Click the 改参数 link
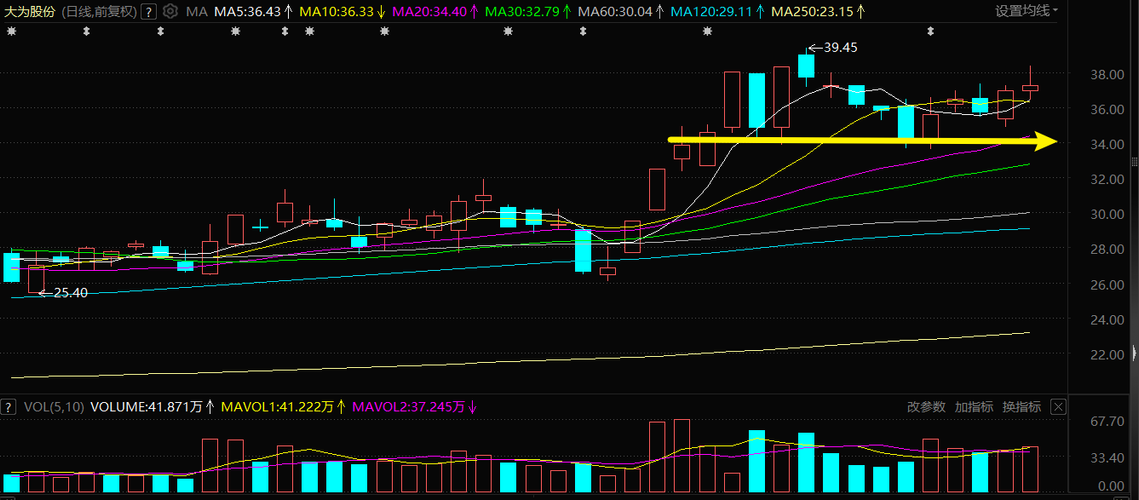This screenshot has height=500, width=1139. [x=926, y=407]
